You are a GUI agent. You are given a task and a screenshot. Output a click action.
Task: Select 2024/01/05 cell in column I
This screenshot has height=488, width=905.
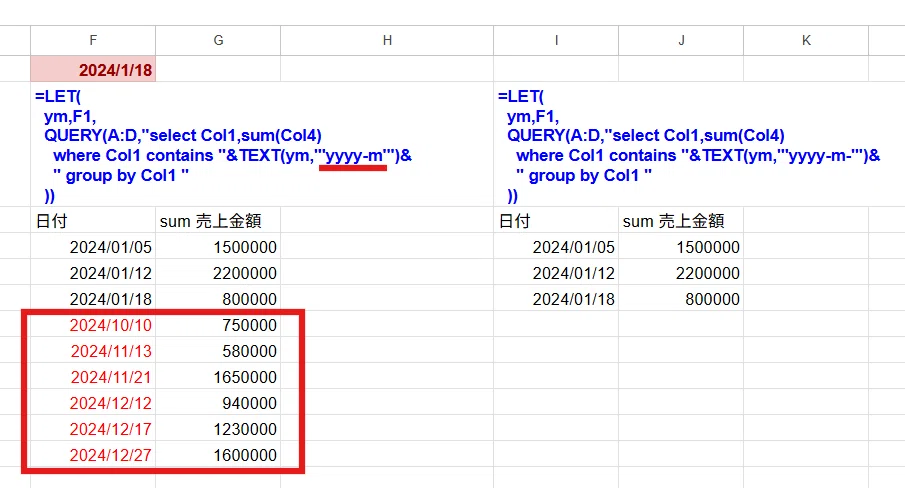click(x=556, y=247)
